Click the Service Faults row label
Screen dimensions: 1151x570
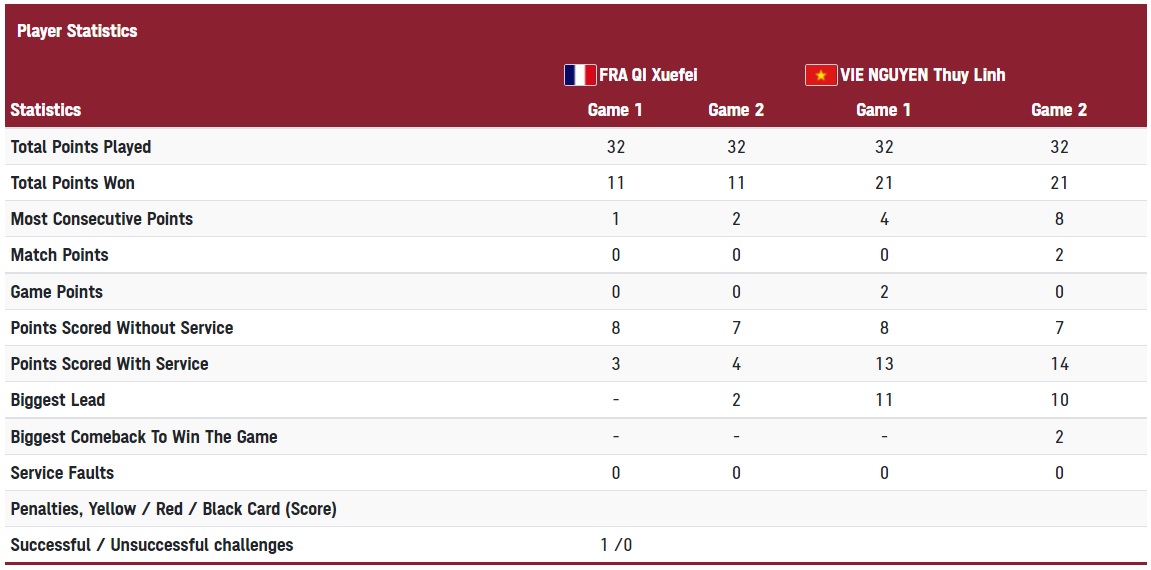point(62,473)
